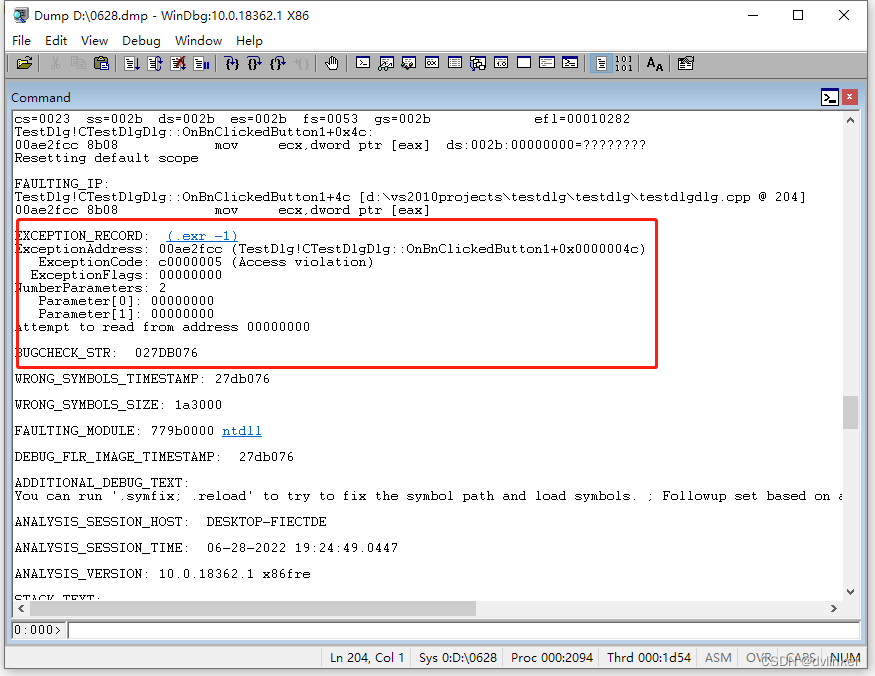Image resolution: width=875 pixels, height=676 pixels.
Task: Click the ASM status bar indicator
Action: tap(718, 658)
